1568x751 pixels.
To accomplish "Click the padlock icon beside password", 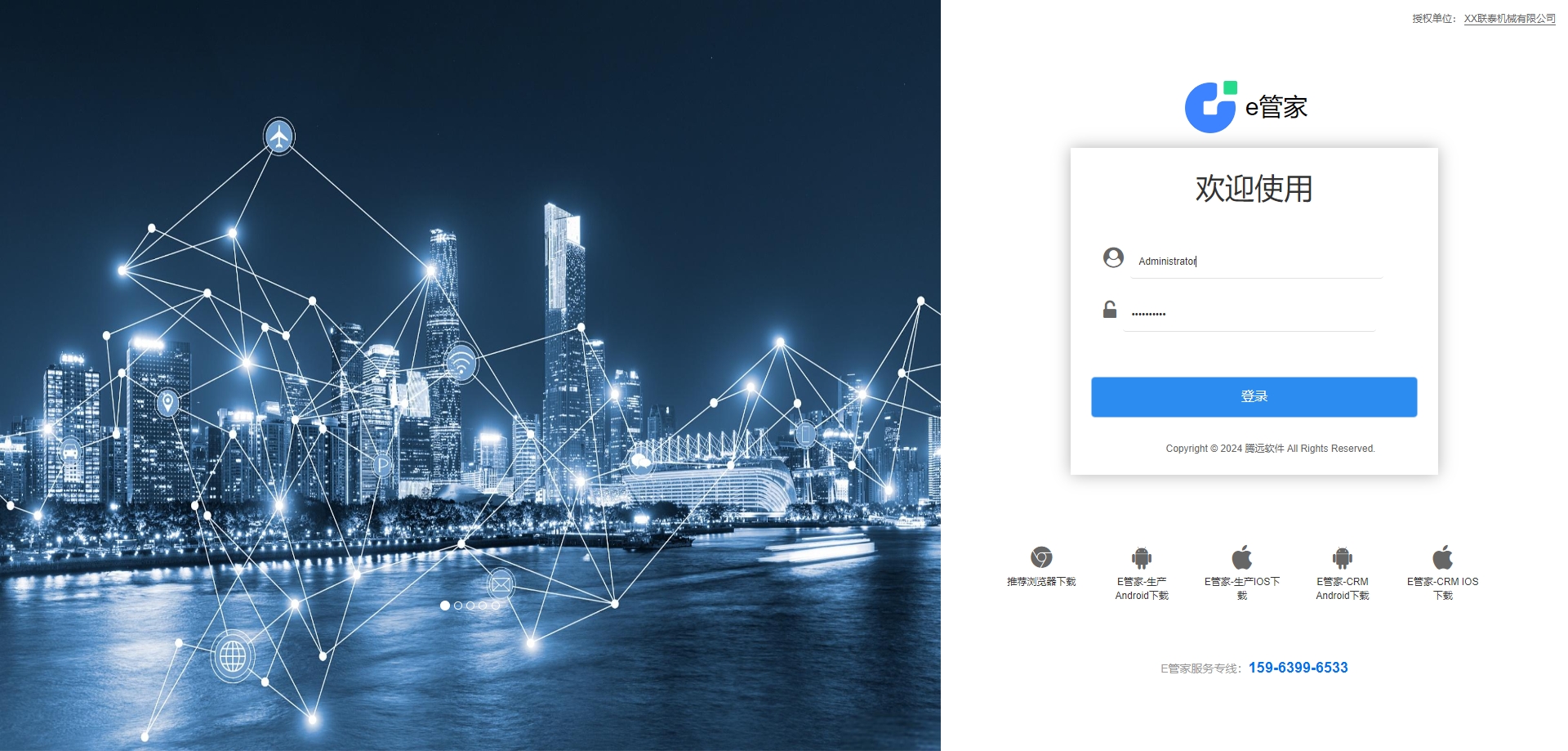I will [1110, 310].
